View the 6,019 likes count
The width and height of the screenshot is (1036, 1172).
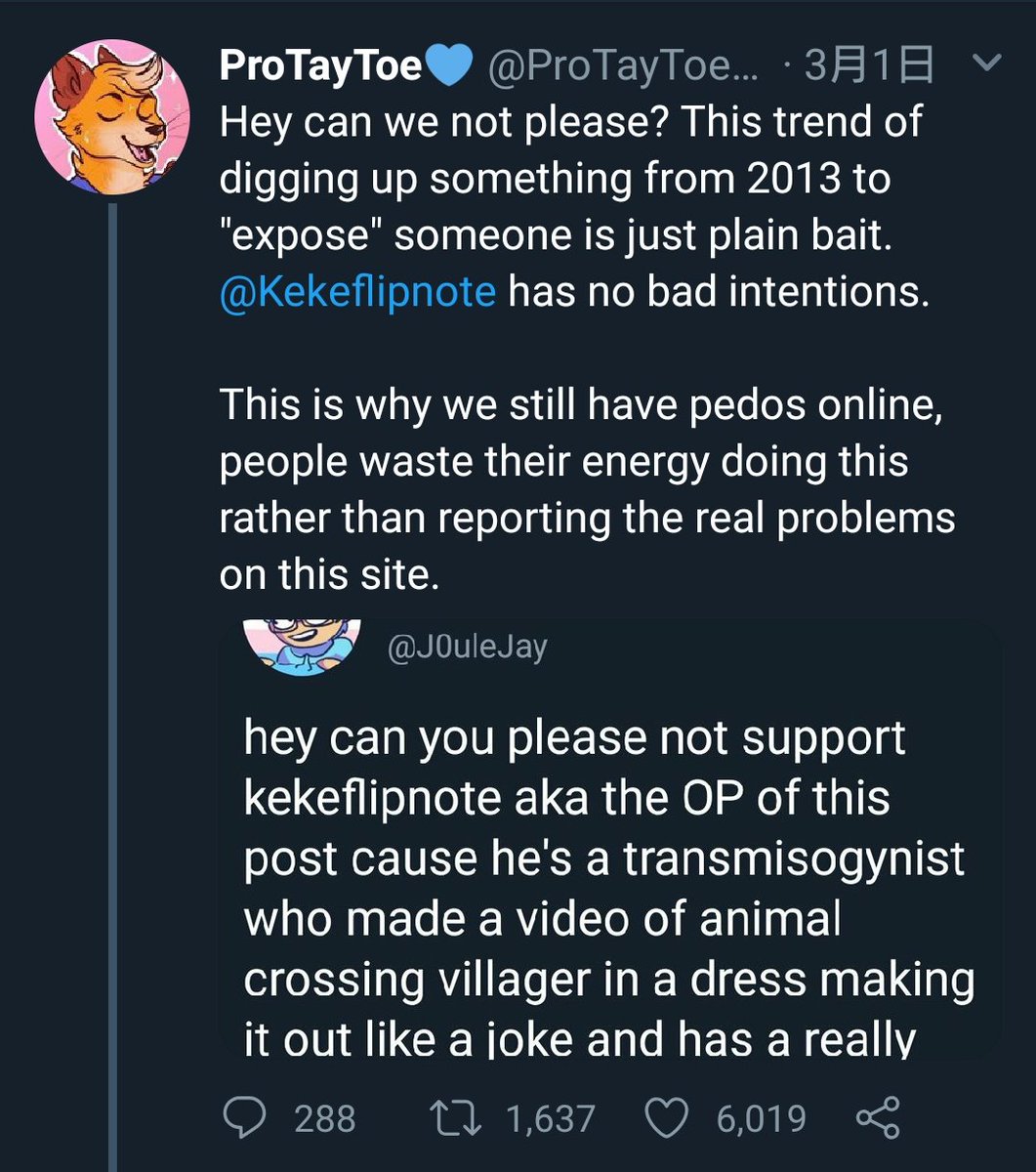pyautogui.click(x=762, y=1118)
